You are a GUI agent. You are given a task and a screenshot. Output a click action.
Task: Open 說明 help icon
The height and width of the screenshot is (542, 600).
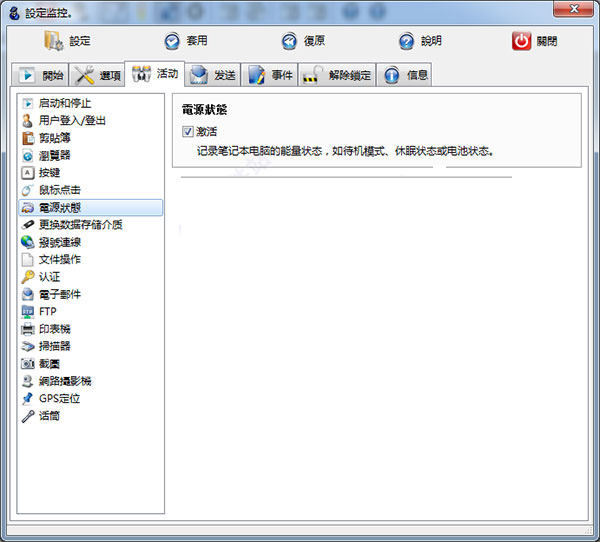[x=406, y=41]
